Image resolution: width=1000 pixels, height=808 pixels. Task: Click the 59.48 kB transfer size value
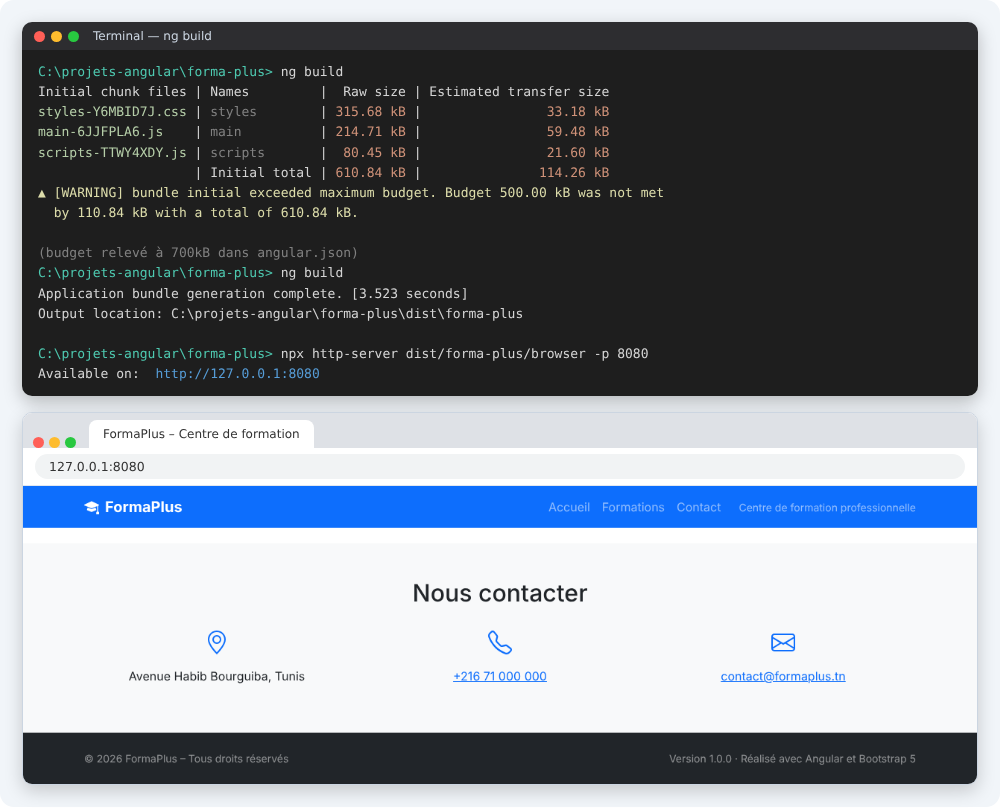(x=578, y=132)
